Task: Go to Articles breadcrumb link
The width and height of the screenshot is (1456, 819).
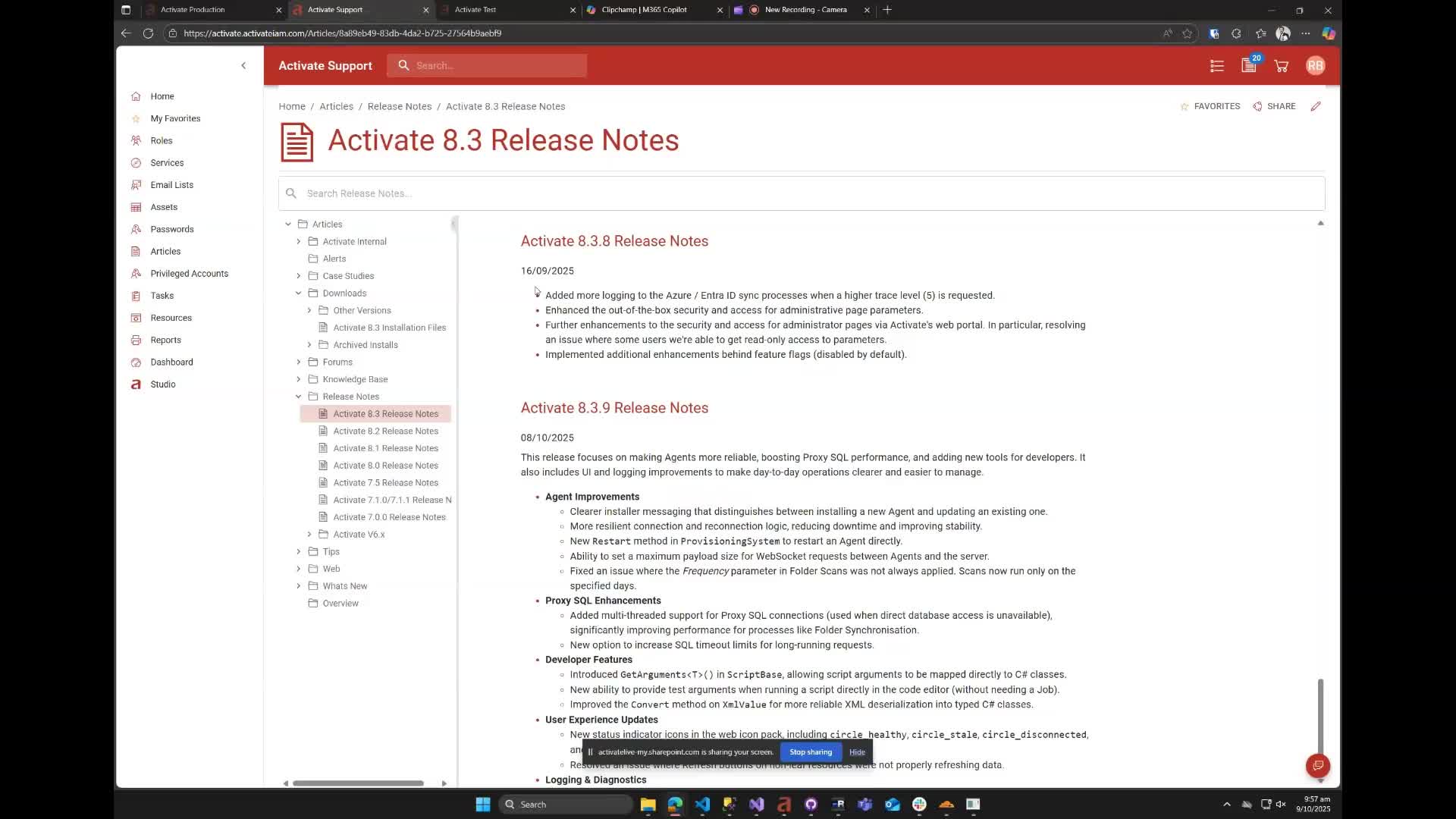Action: (x=336, y=106)
